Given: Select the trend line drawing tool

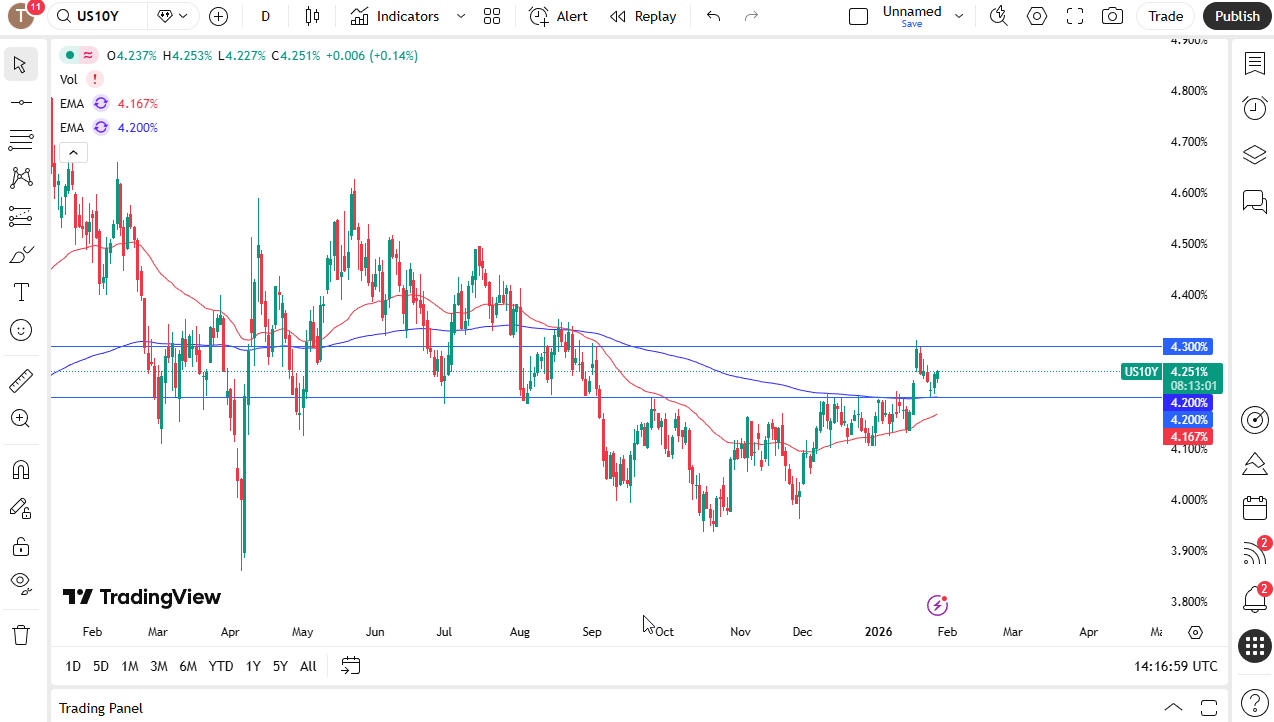Looking at the screenshot, I should [x=20, y=102].
